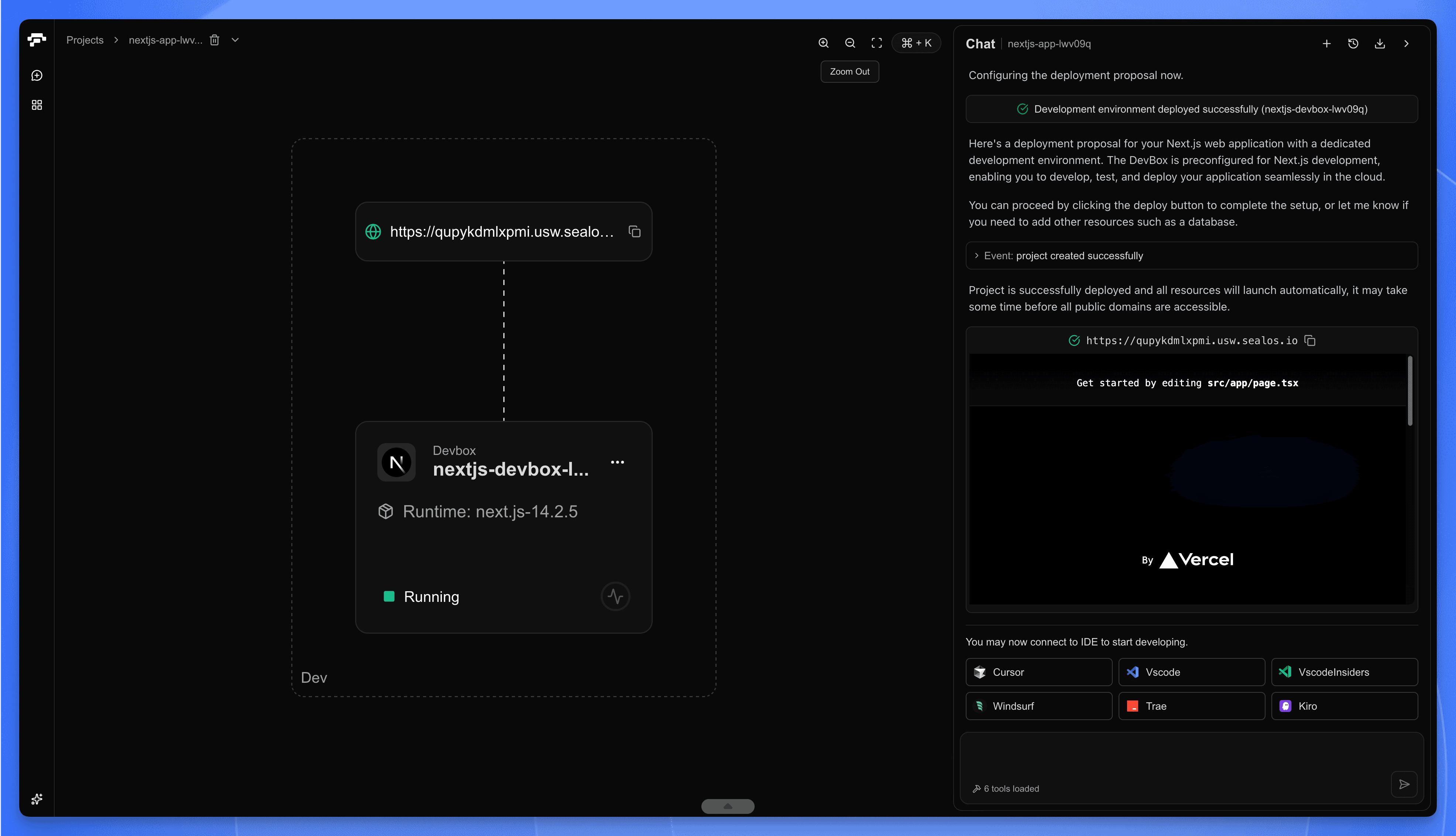
Task: Create a new chat with plus icon
Action: [1326, 44]
